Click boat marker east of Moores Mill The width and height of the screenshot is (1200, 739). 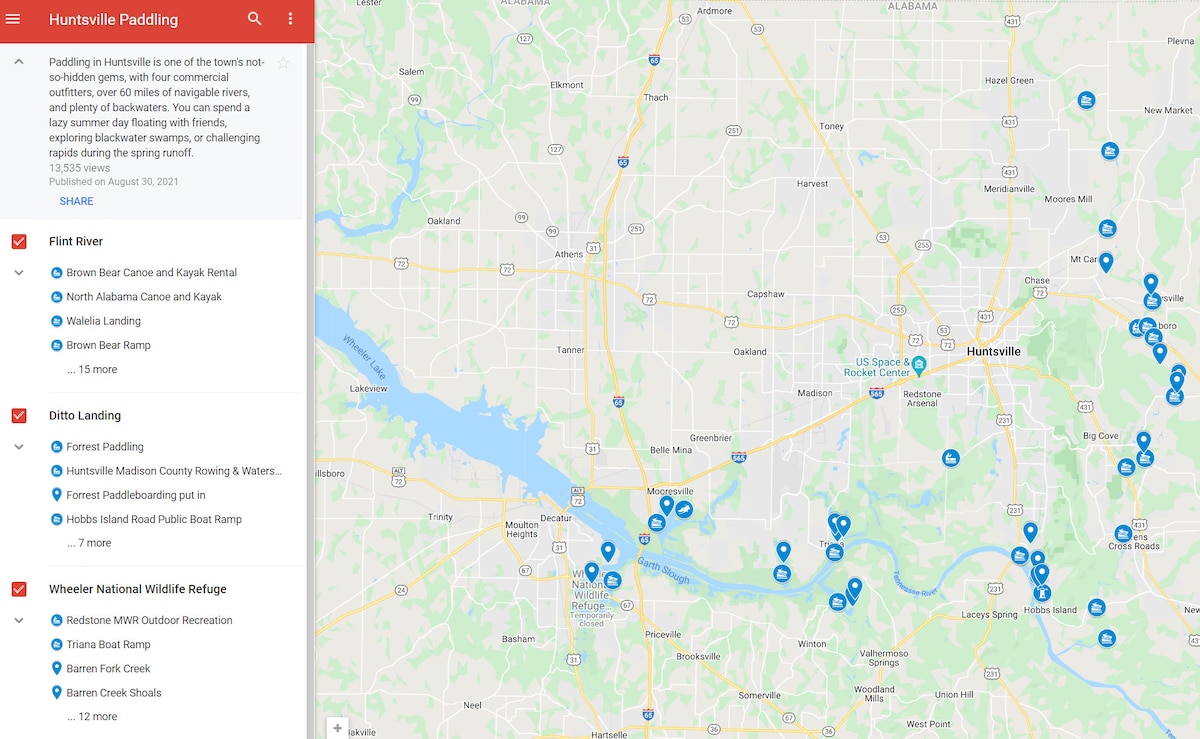(1107, 229)
